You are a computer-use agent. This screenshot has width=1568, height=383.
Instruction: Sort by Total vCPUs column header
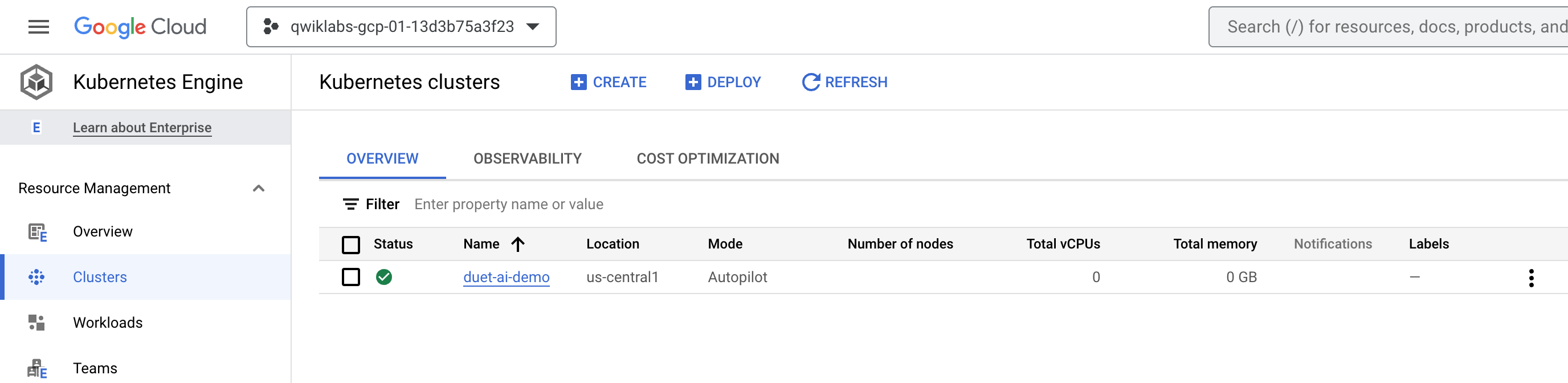pos(1063,244)
